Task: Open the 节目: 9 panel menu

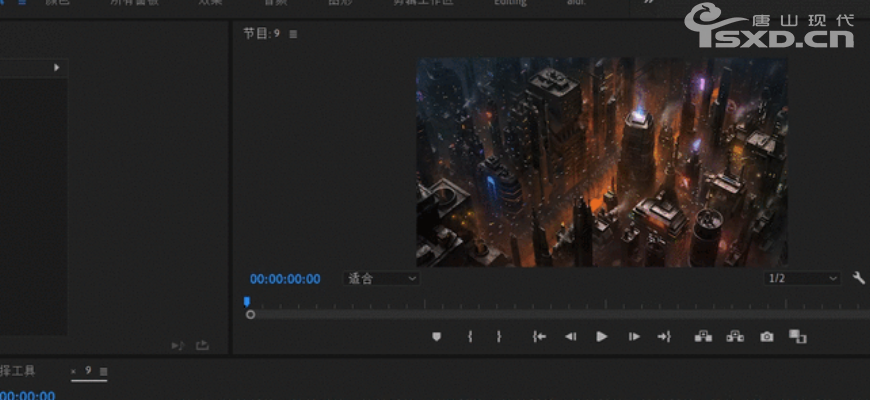Action: point(294,34)
